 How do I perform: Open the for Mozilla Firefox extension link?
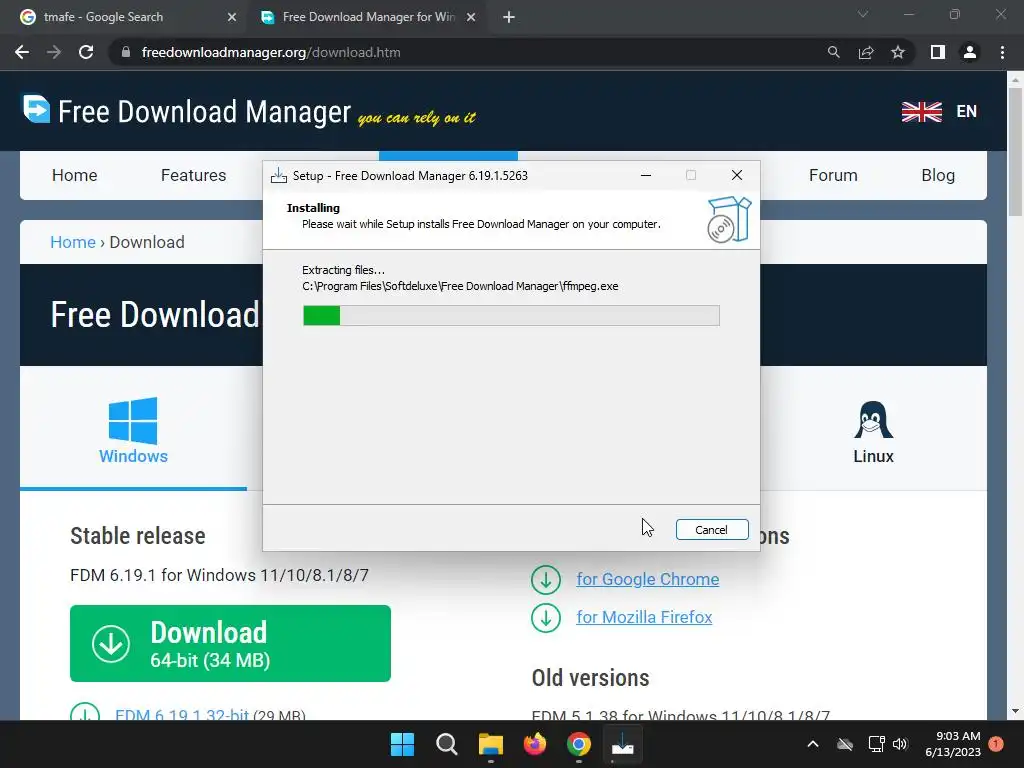tap(644, 617)
